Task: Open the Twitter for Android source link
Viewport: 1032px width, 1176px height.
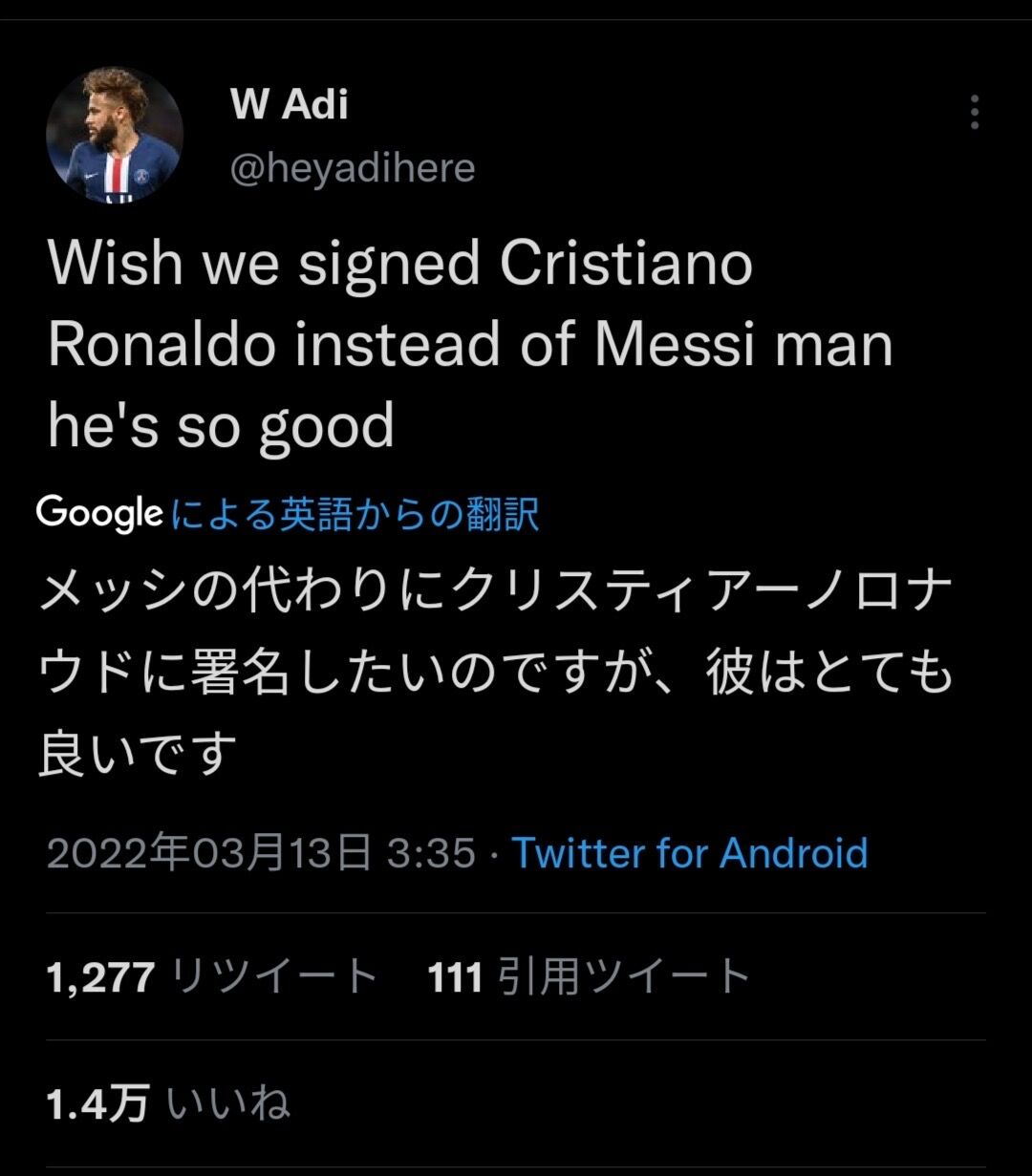Action: click(690, 852)
